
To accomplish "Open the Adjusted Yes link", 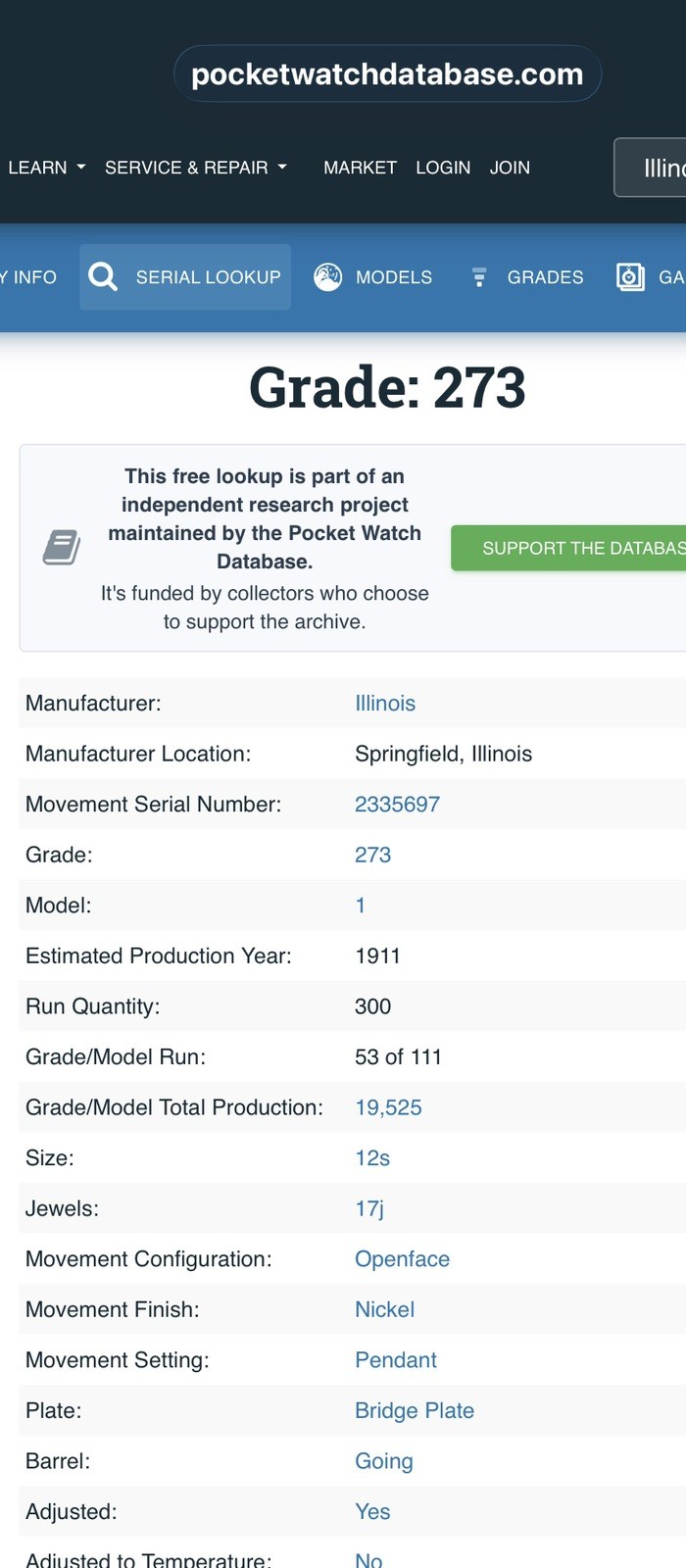I will 372,1511.
